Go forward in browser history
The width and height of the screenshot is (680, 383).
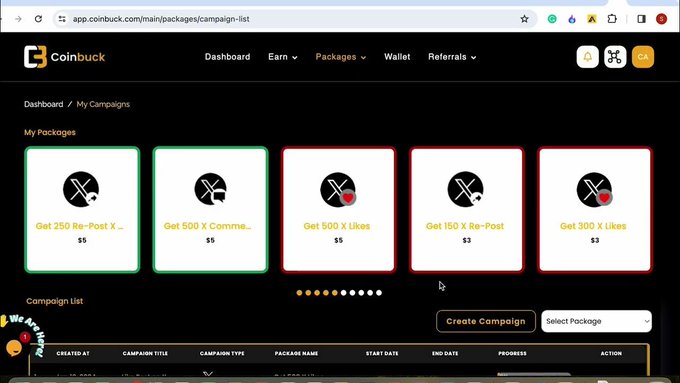click(x=18, y=19)
